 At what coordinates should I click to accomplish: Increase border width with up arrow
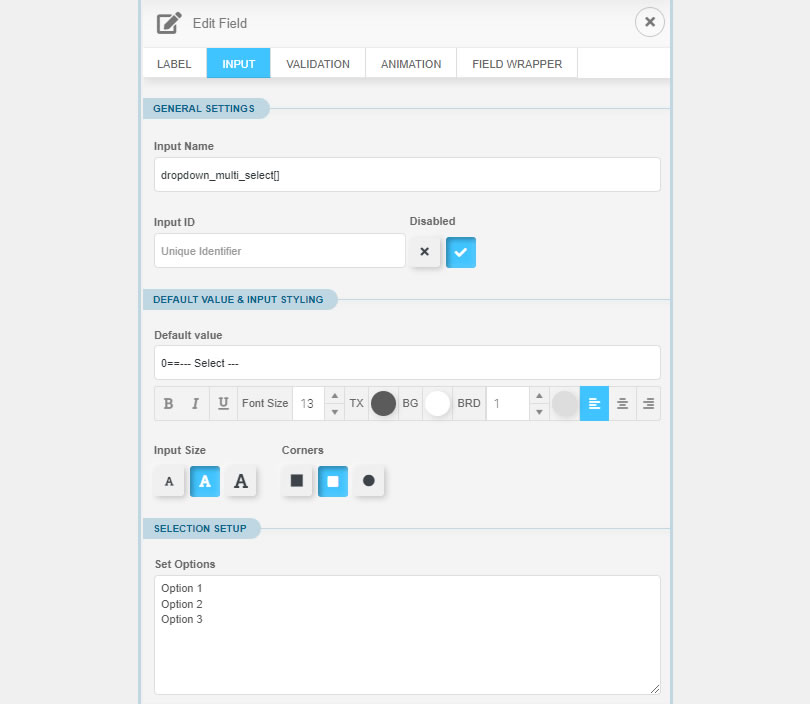(x=539, y=396)
